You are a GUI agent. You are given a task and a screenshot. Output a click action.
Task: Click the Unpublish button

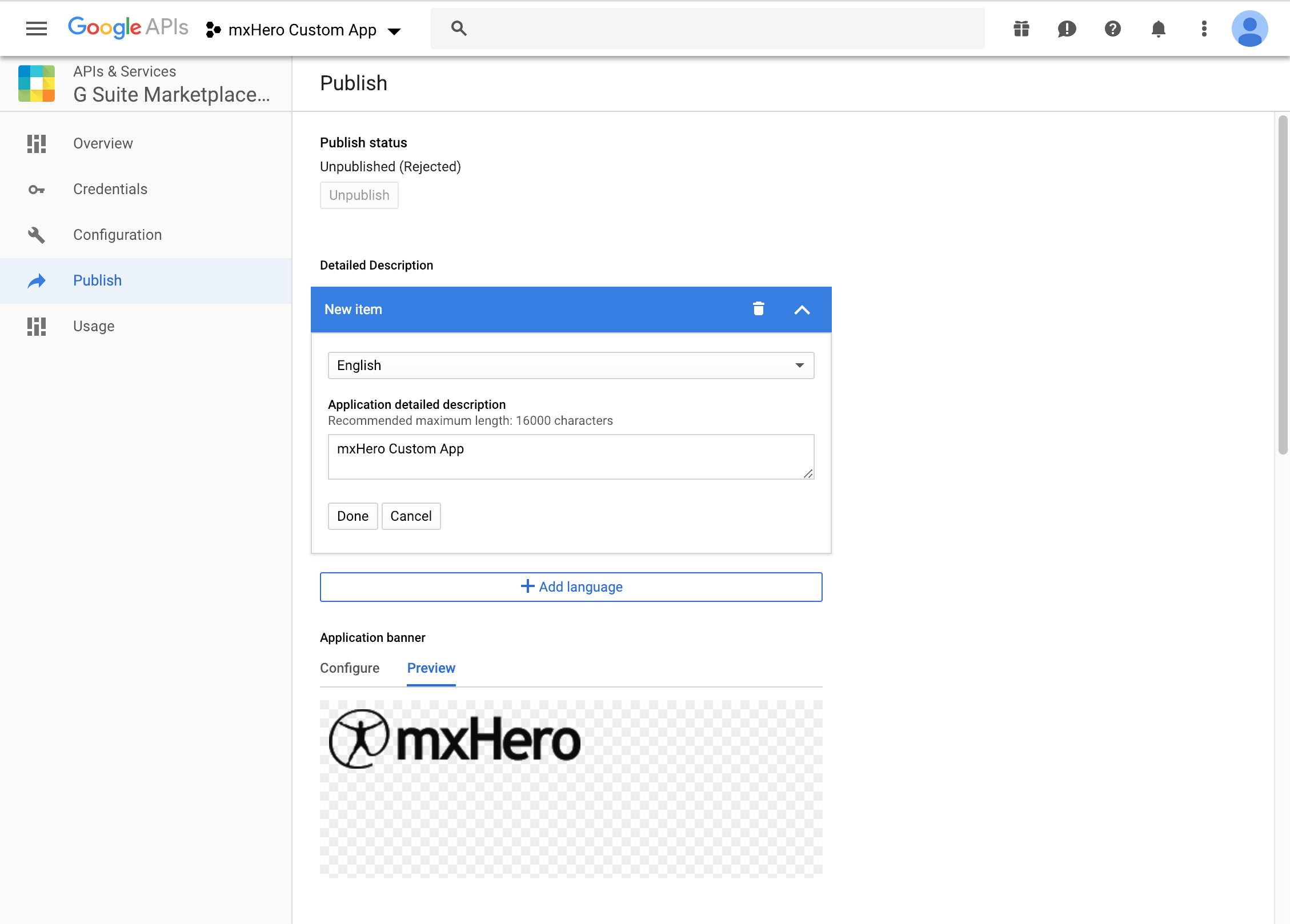[x=359, y=195]
